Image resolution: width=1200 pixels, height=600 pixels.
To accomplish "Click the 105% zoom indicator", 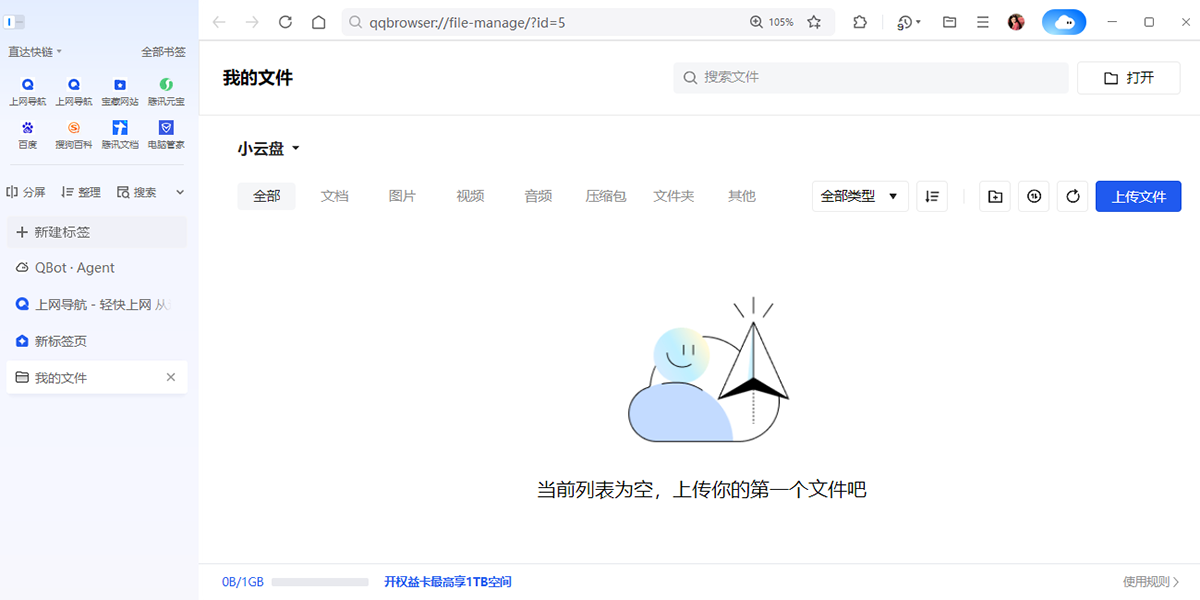I will pyautogui.click(x=772, y=22).
